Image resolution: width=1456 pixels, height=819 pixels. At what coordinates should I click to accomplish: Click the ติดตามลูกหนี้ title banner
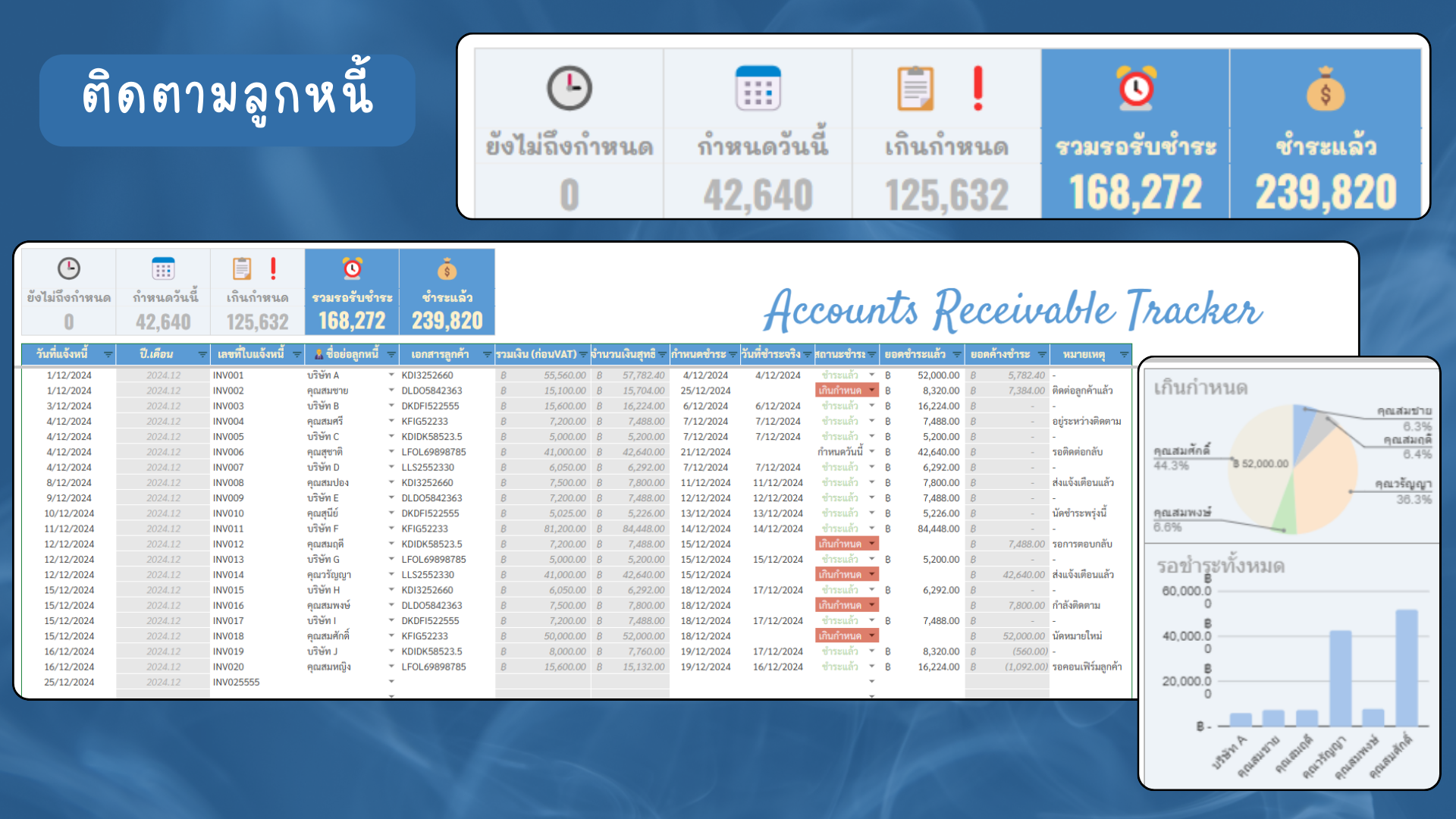tap(227, 99)
